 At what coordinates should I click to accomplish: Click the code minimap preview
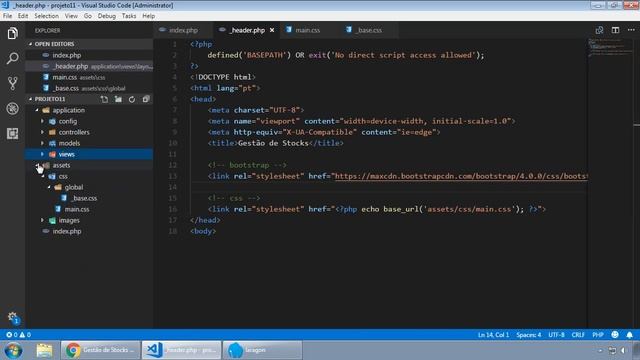coord(609,48)
